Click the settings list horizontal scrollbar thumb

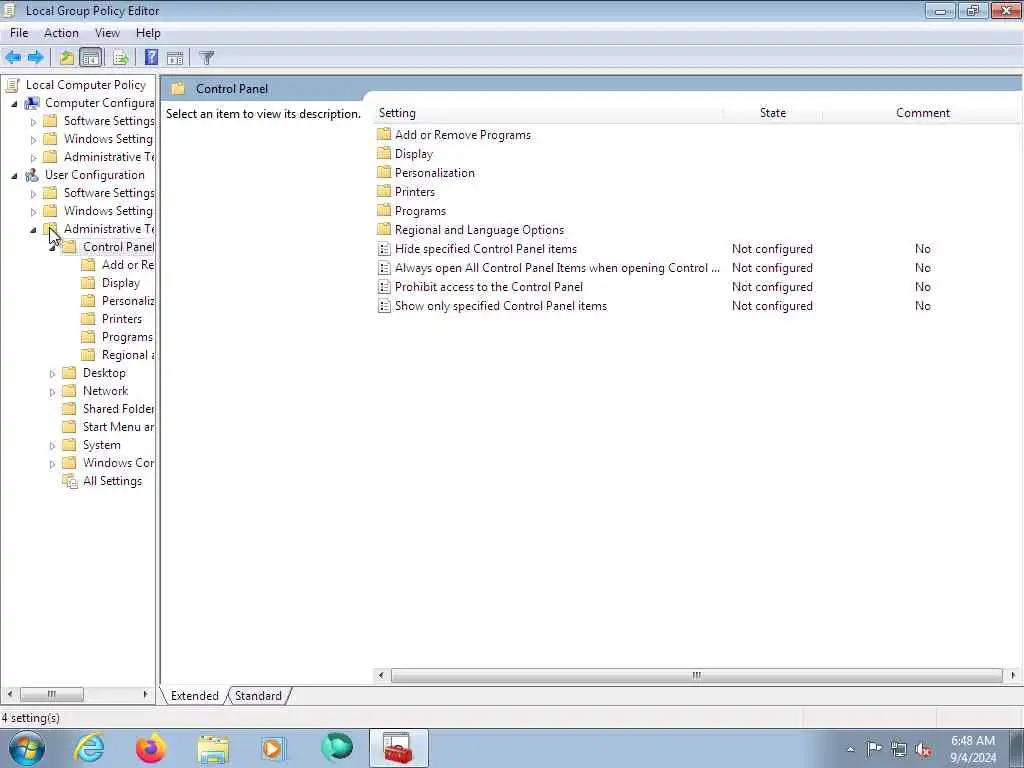tap(696, 675)
